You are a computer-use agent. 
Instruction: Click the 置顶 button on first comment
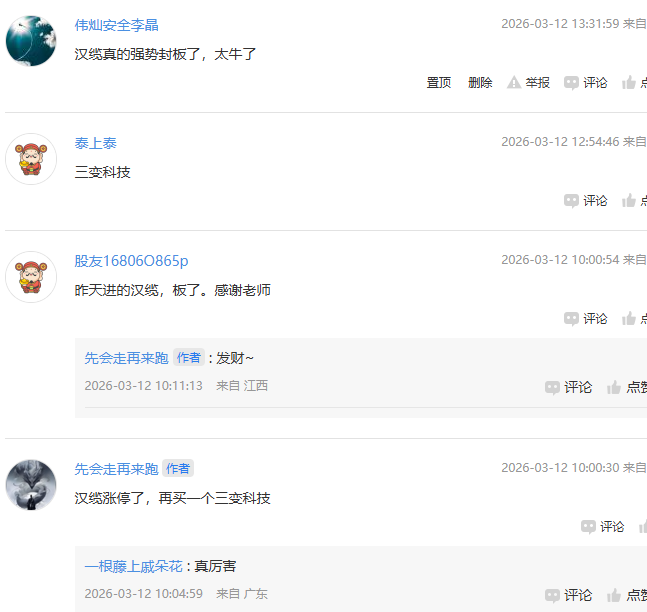point(439,83)
